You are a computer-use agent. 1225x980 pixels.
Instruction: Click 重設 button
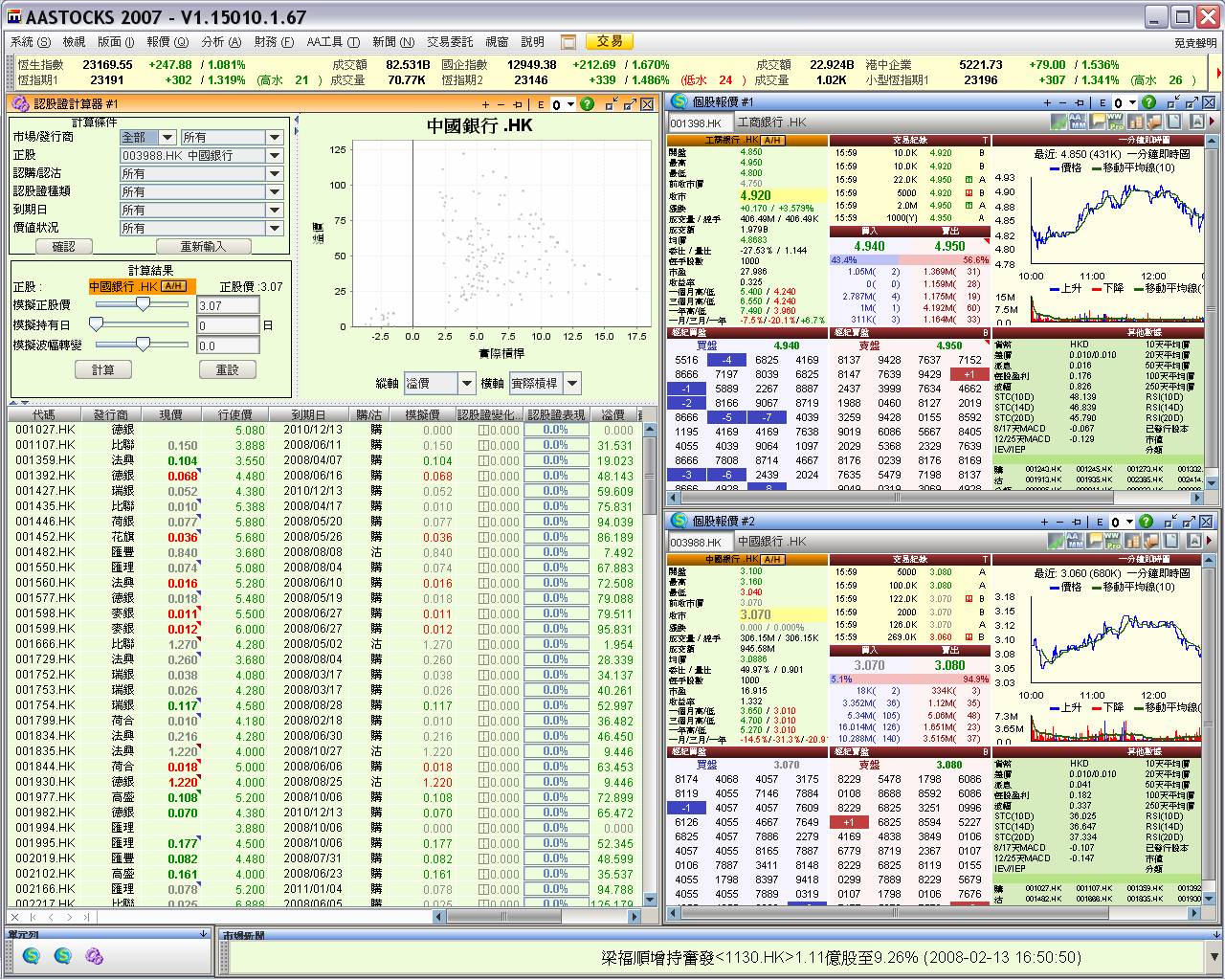(x=228, y=369)
